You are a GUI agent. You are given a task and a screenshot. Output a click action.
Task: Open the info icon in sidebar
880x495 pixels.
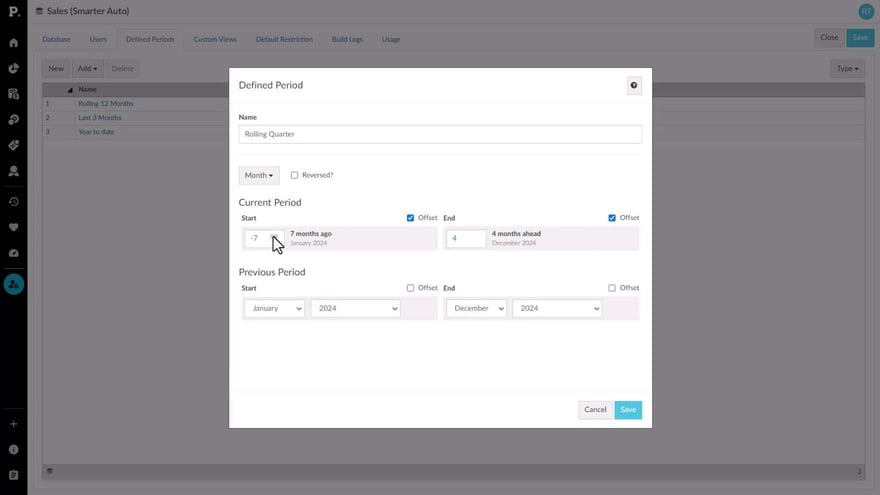click(13, 450)
